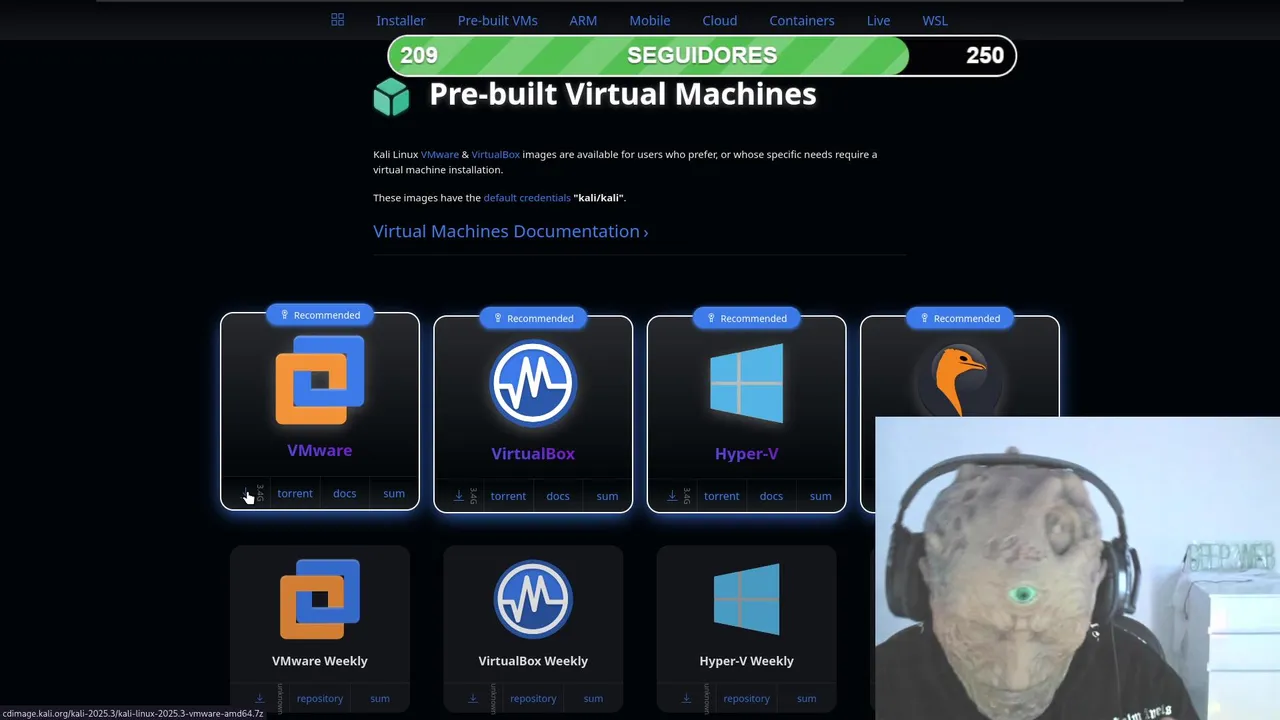Screen dimensions: 1280x720
Task: View the VirtualBox Weekly sum
Action: click(x=593, y=699)
